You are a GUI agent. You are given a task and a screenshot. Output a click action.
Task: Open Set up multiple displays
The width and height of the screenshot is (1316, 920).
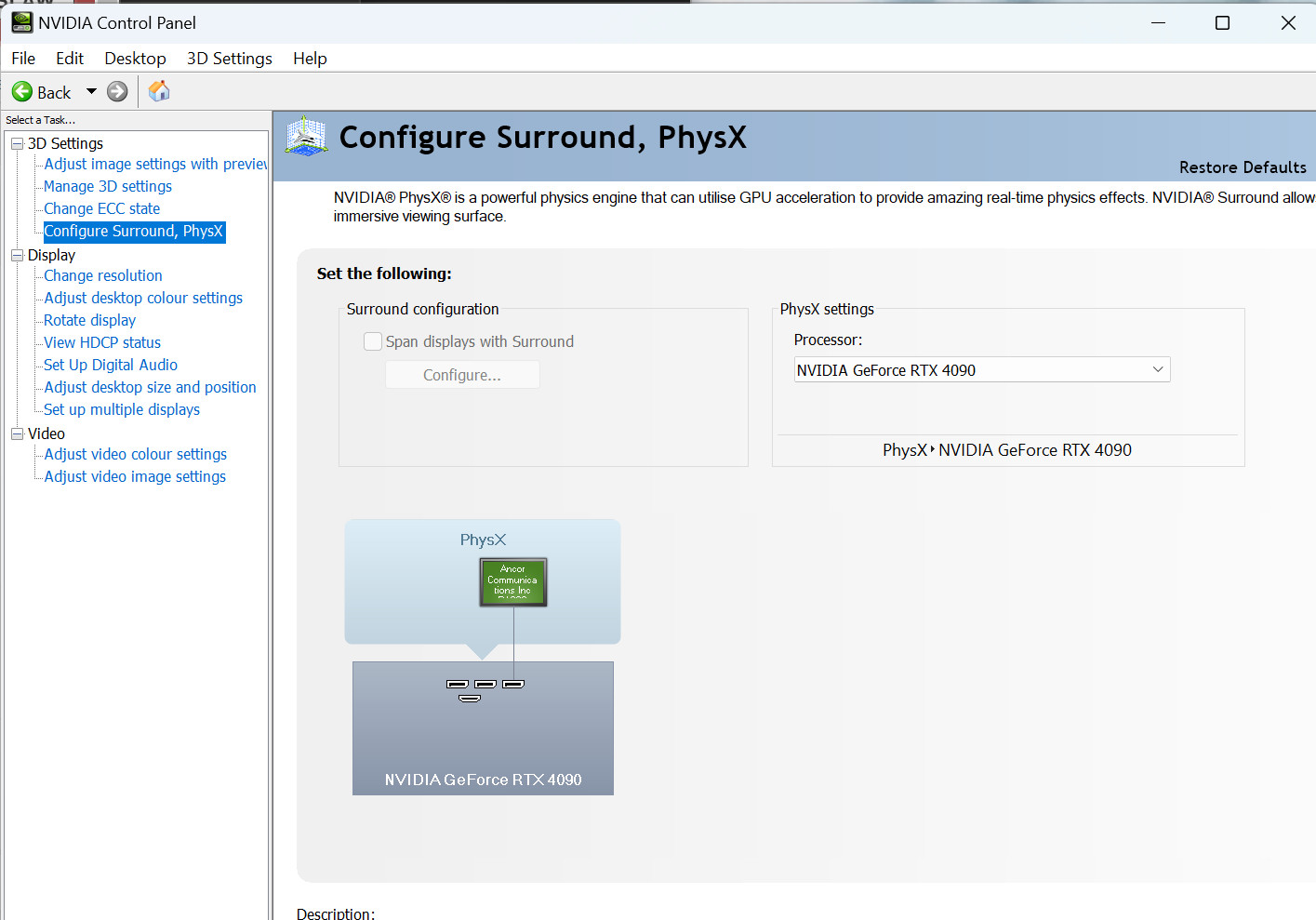[122, 409]
